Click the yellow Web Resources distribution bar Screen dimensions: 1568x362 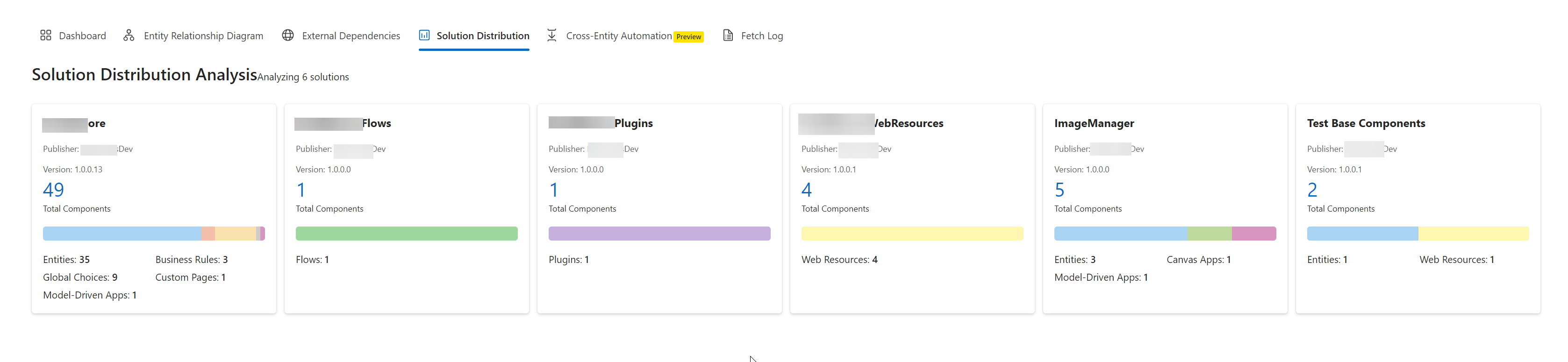click(912, 234)
